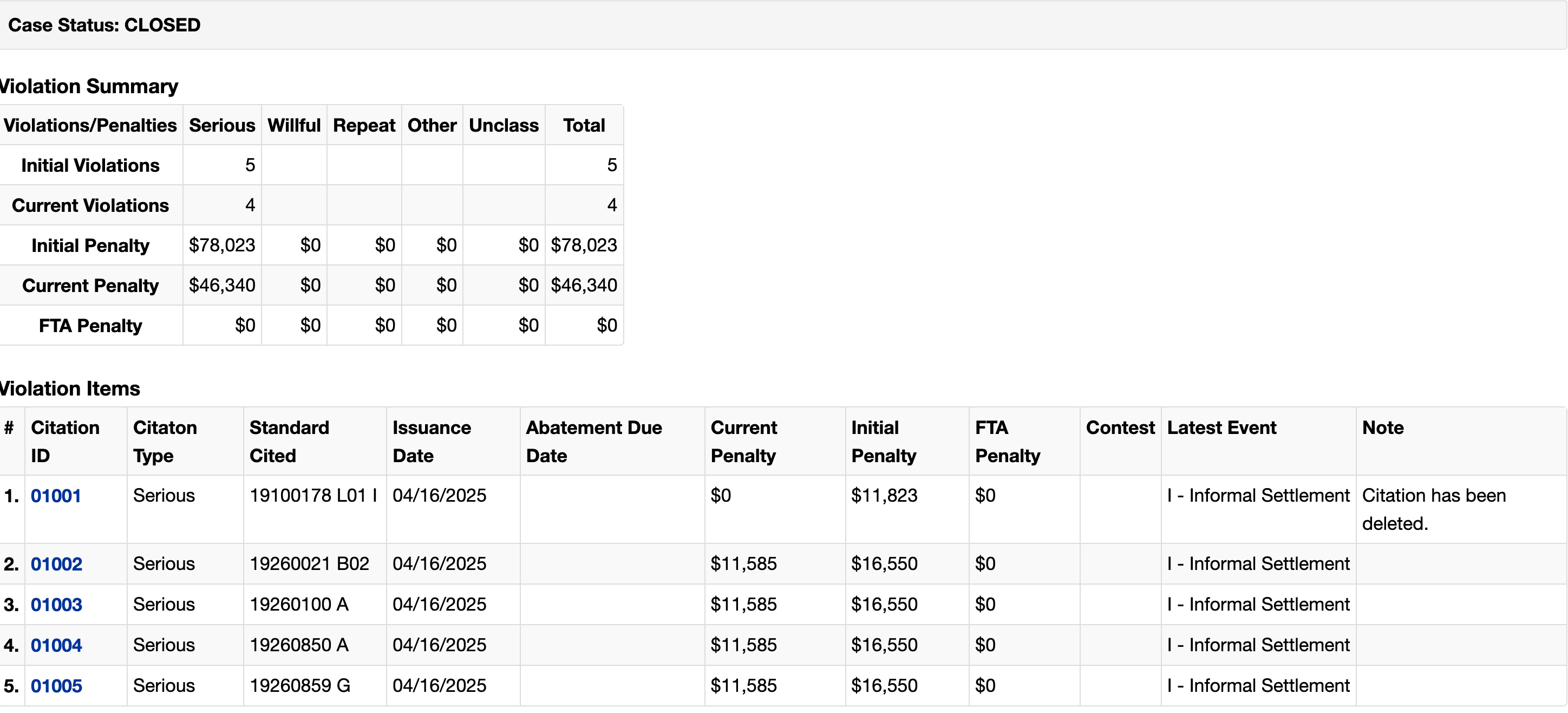Click the Total column header
1568x713 pixels.
[x=584, y=126]
